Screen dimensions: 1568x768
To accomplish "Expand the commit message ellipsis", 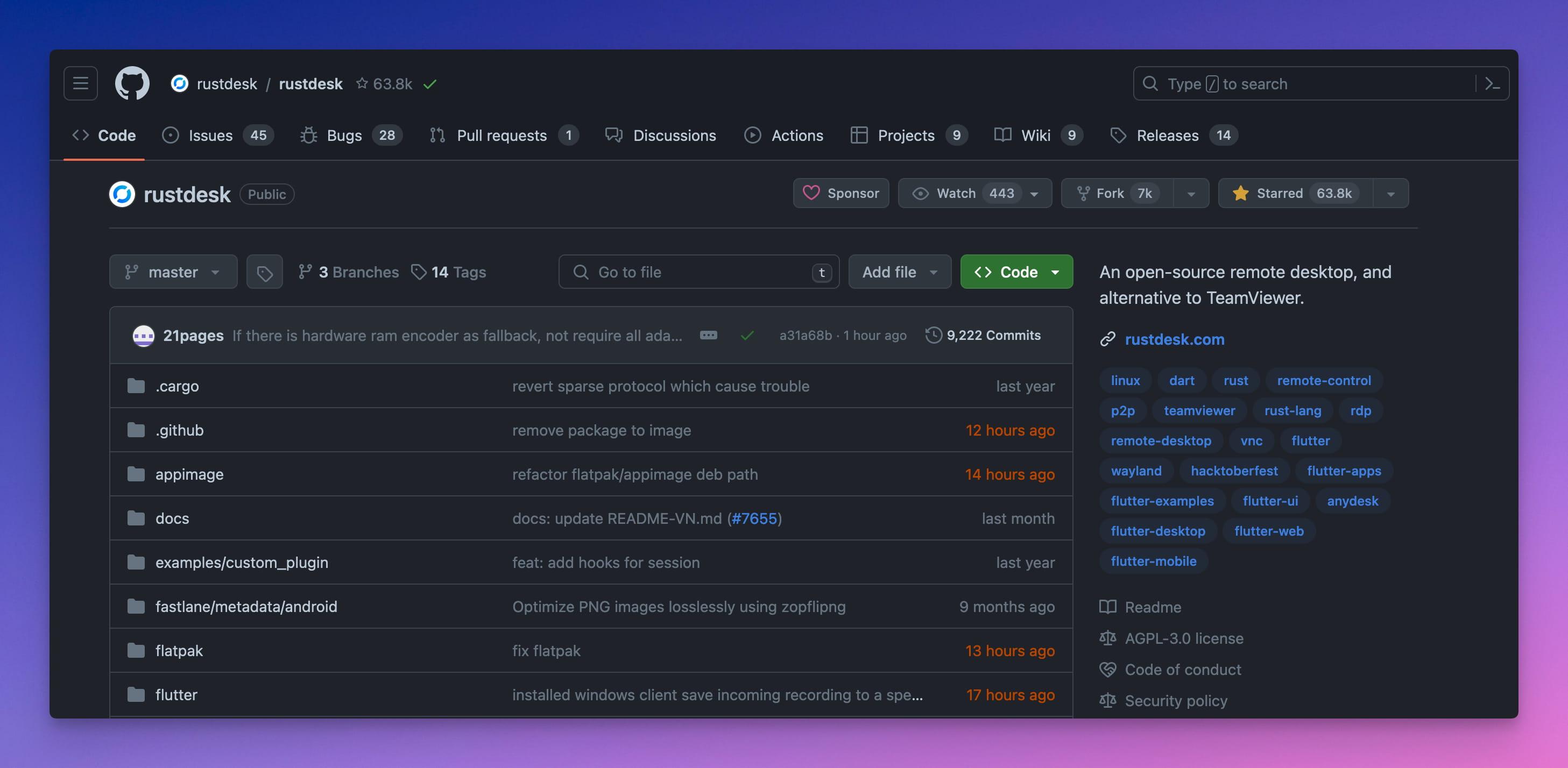I will [x=709, y=335].
